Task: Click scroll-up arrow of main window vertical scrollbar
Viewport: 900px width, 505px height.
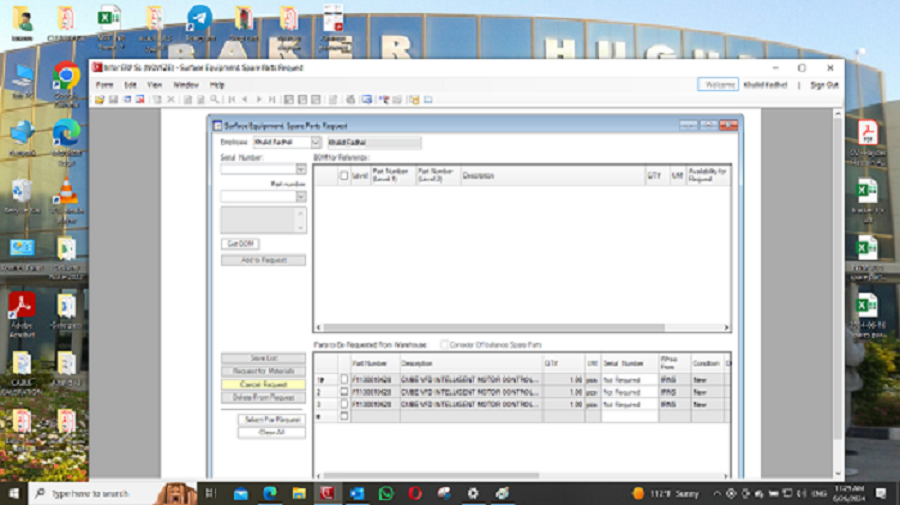Action: [x=837, y=114]
